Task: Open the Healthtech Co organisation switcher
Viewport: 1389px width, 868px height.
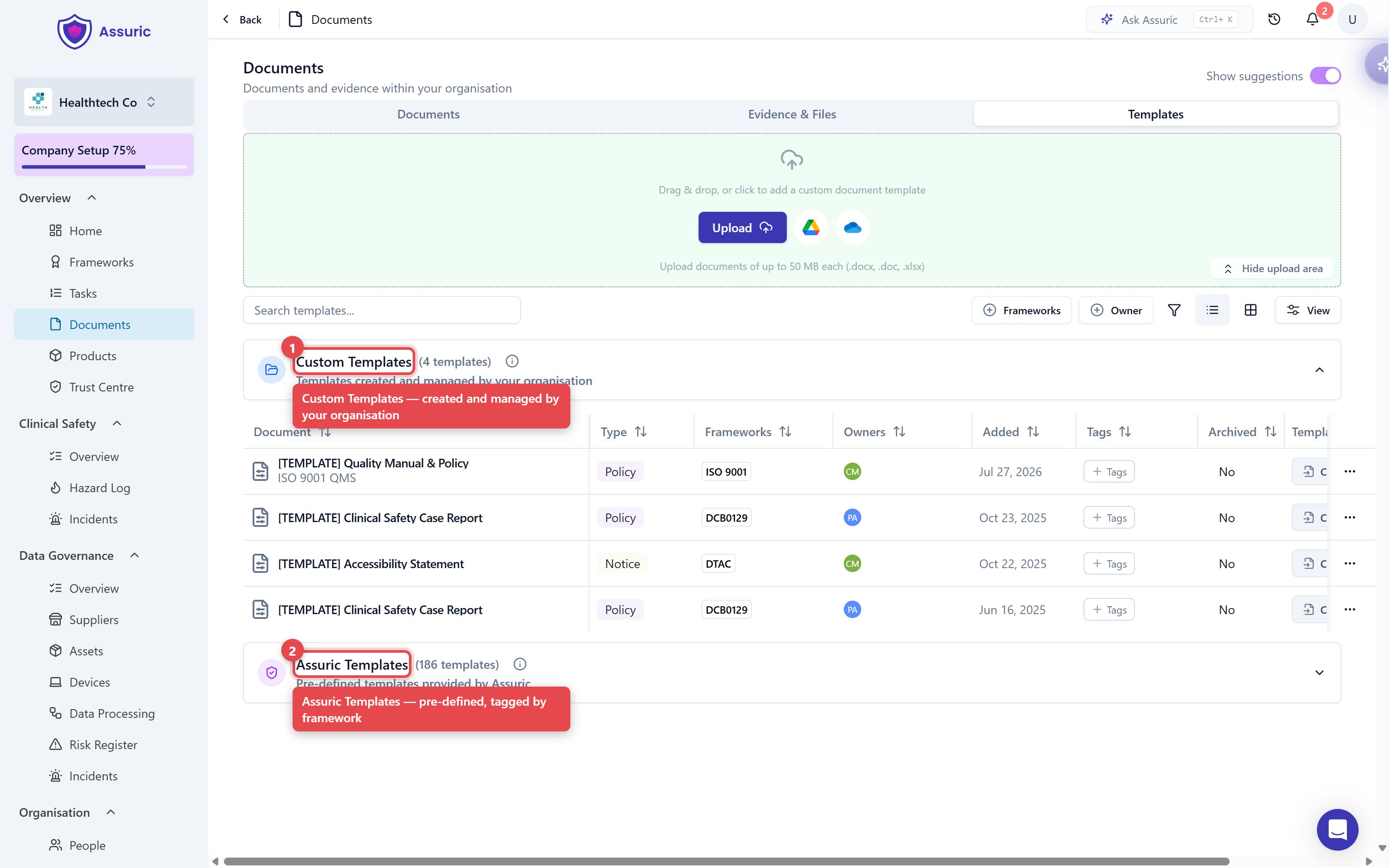Action: tap(104, 102)
